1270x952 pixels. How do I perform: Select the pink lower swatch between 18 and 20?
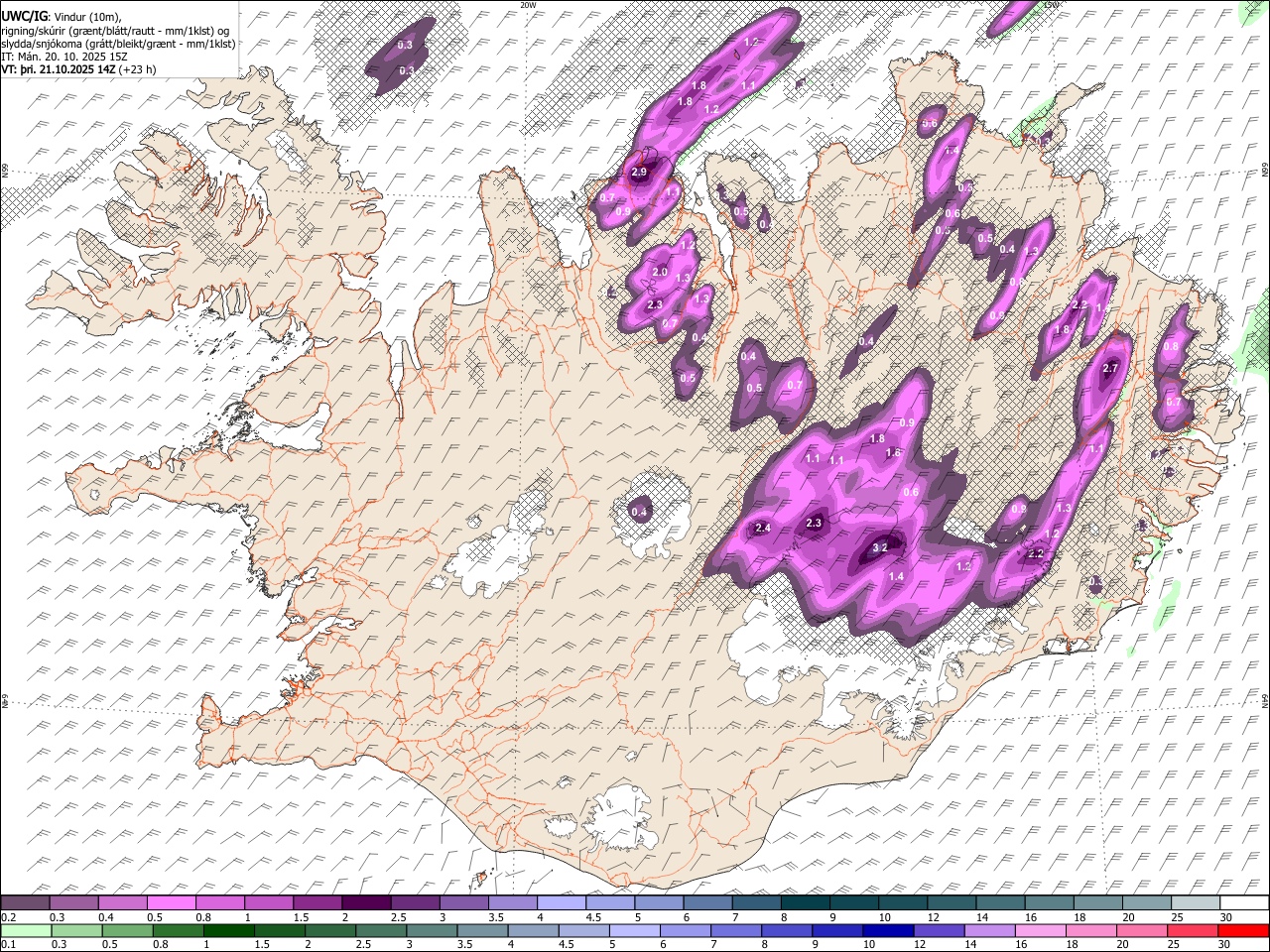pos(1091,930)
